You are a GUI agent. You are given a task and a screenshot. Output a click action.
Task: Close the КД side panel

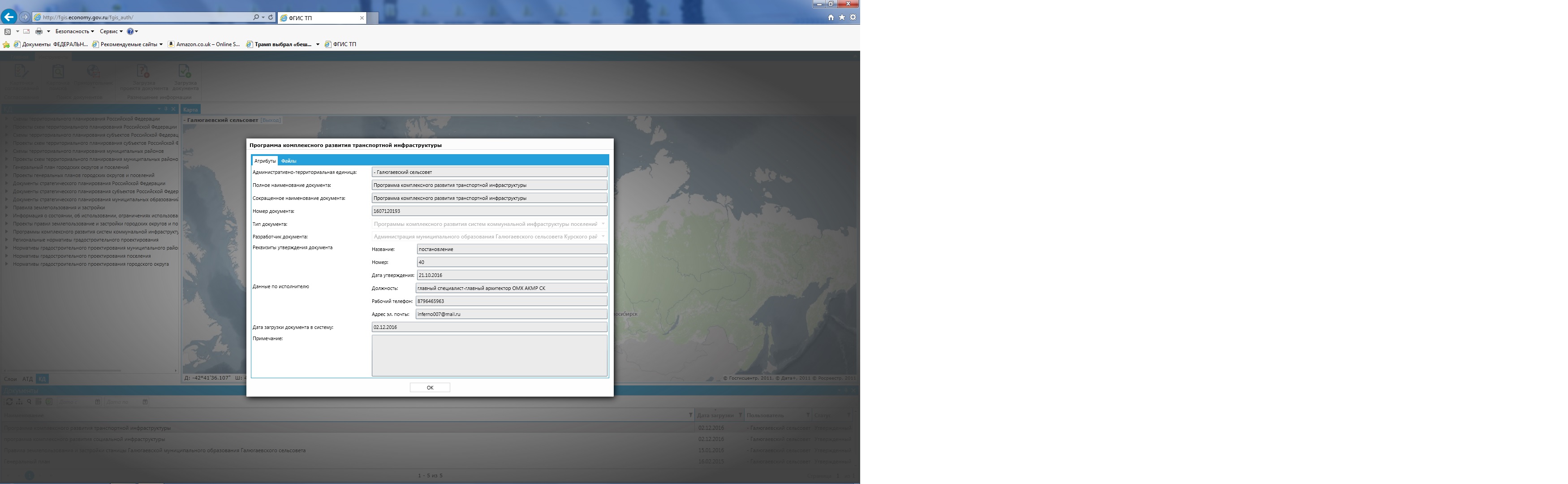point(173,109)
